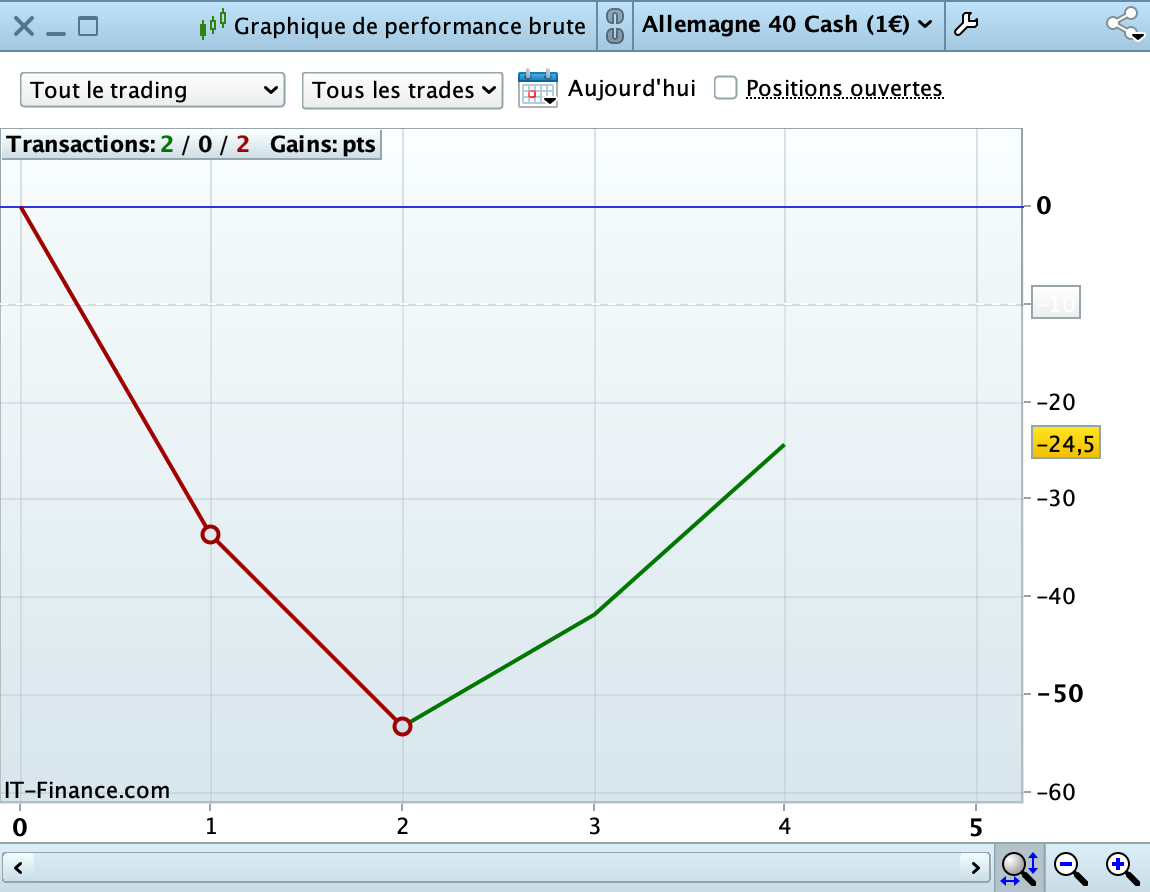
Task: Click the IT-Finance.com text
Action: (87, 790)
